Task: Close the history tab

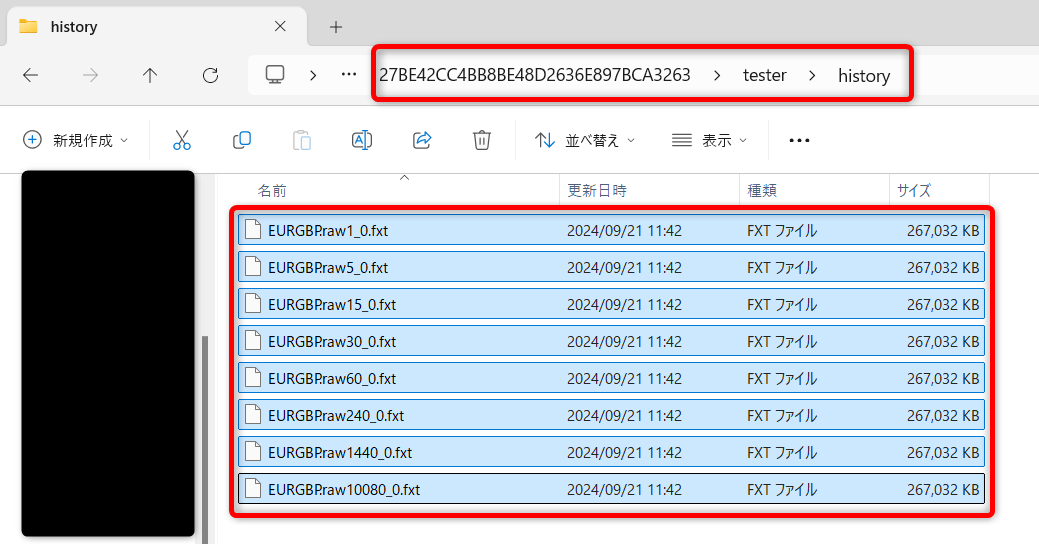Action: pos(280,27)
